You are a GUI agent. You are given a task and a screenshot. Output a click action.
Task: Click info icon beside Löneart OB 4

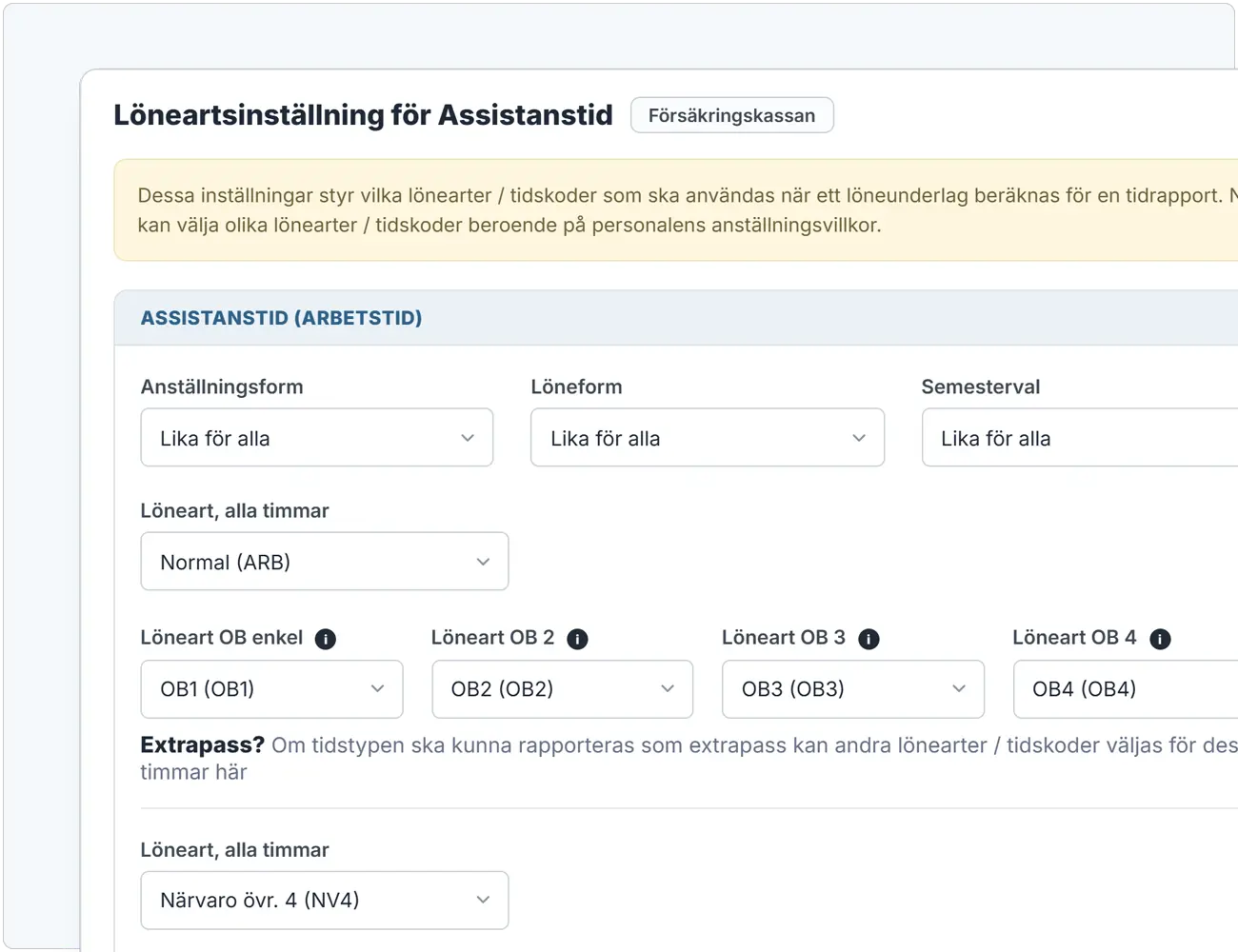pos(1160,639)
